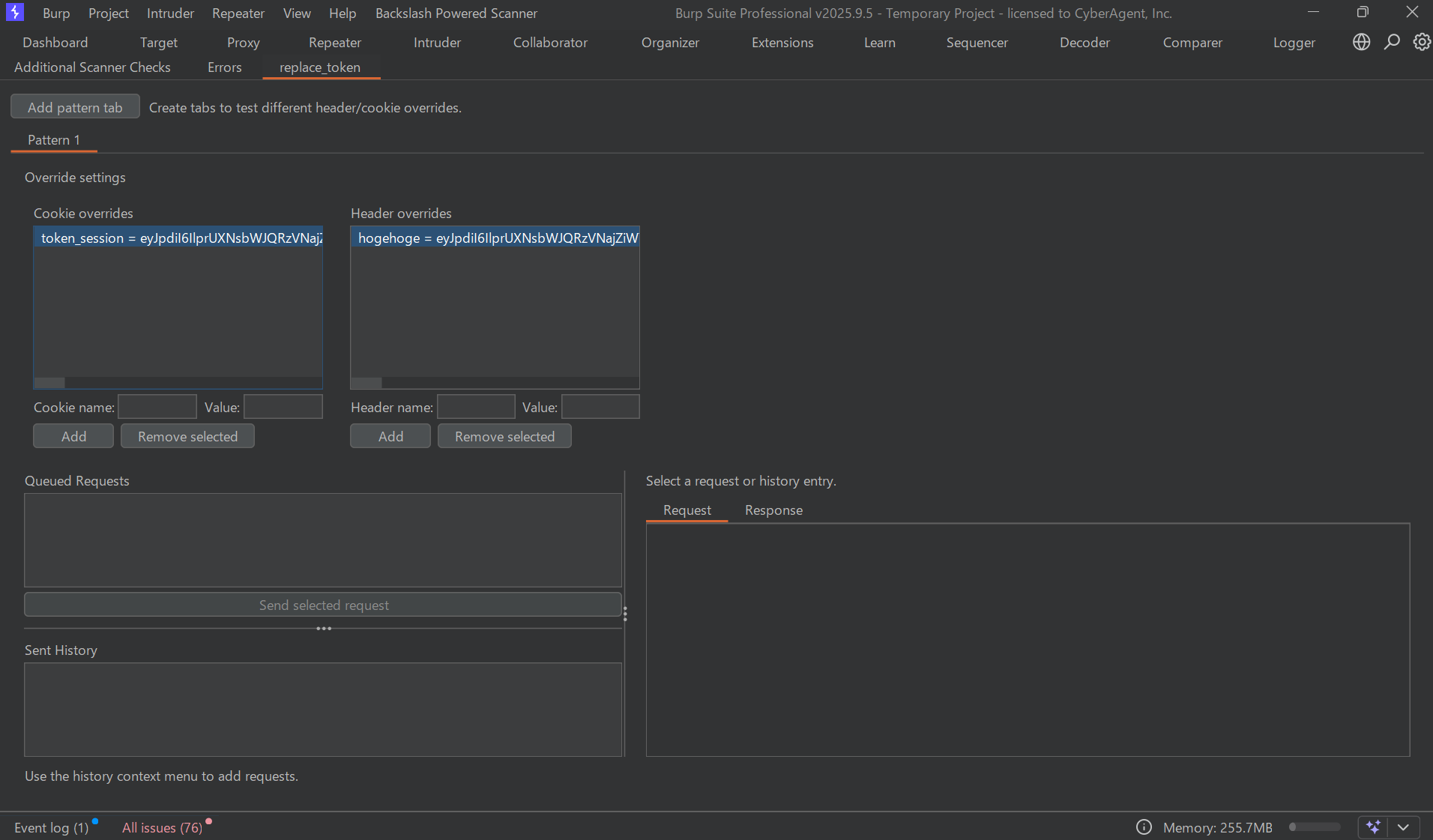Viewport: 1433px width, 840px height.
Task: Open the Backslash Powered Scanner menu
Action: point(456,13)
